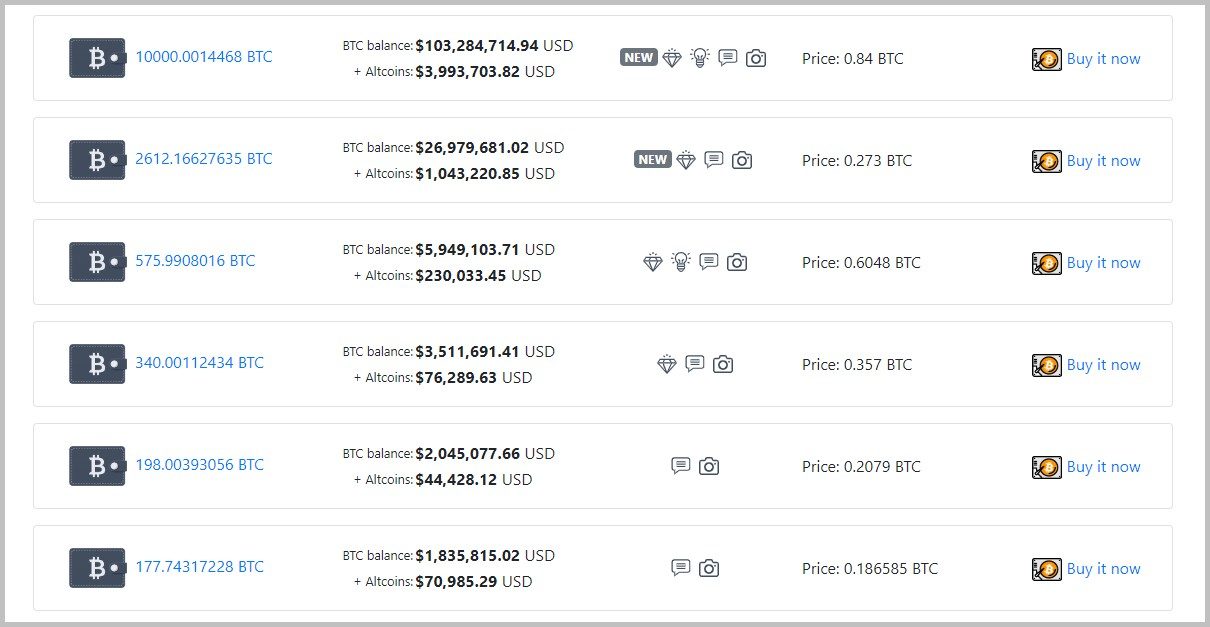Click the diamond icon on the 340.00112434 BTC row
The image size is (1210, 627).
click(x=667, y=364)
